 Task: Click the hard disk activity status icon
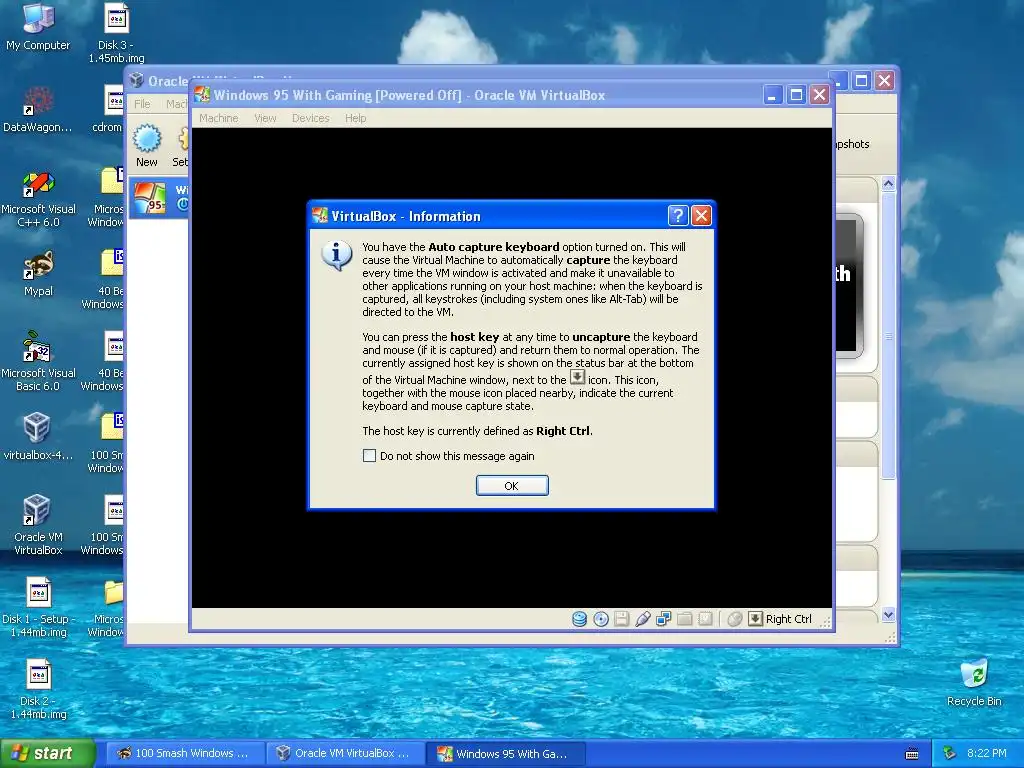pyautogui.click(x=579, y=619)
